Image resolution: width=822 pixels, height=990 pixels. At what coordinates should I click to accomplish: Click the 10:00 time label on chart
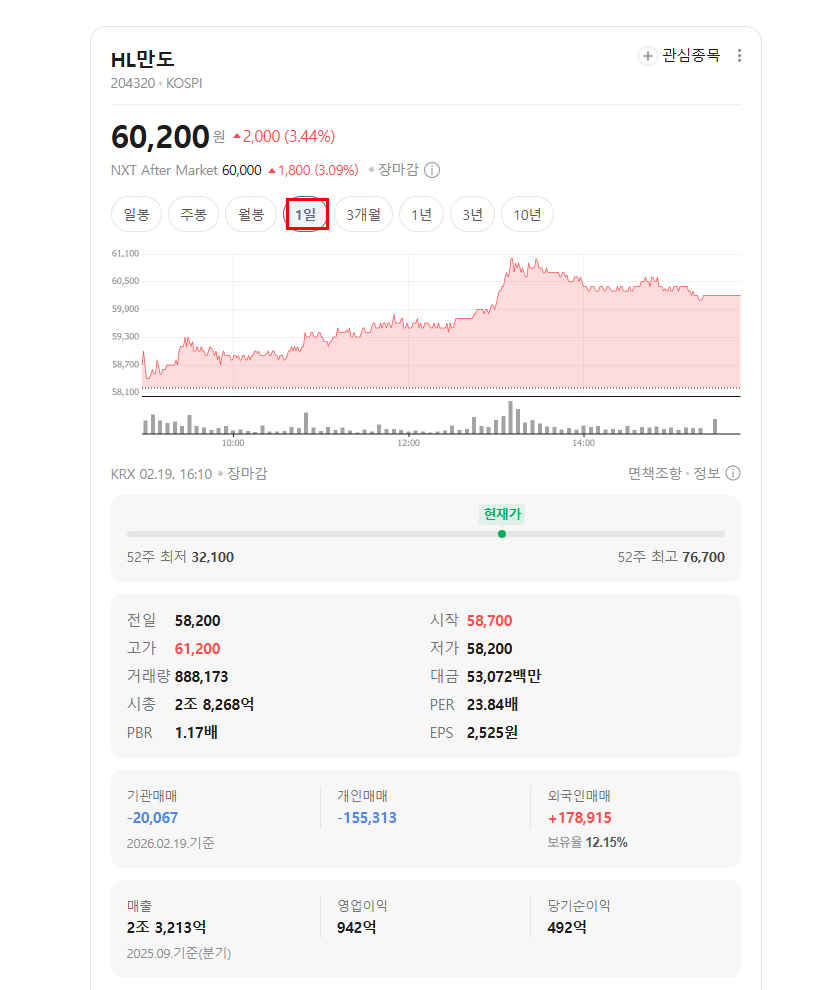pyautogui.click(x=233, y=443)
